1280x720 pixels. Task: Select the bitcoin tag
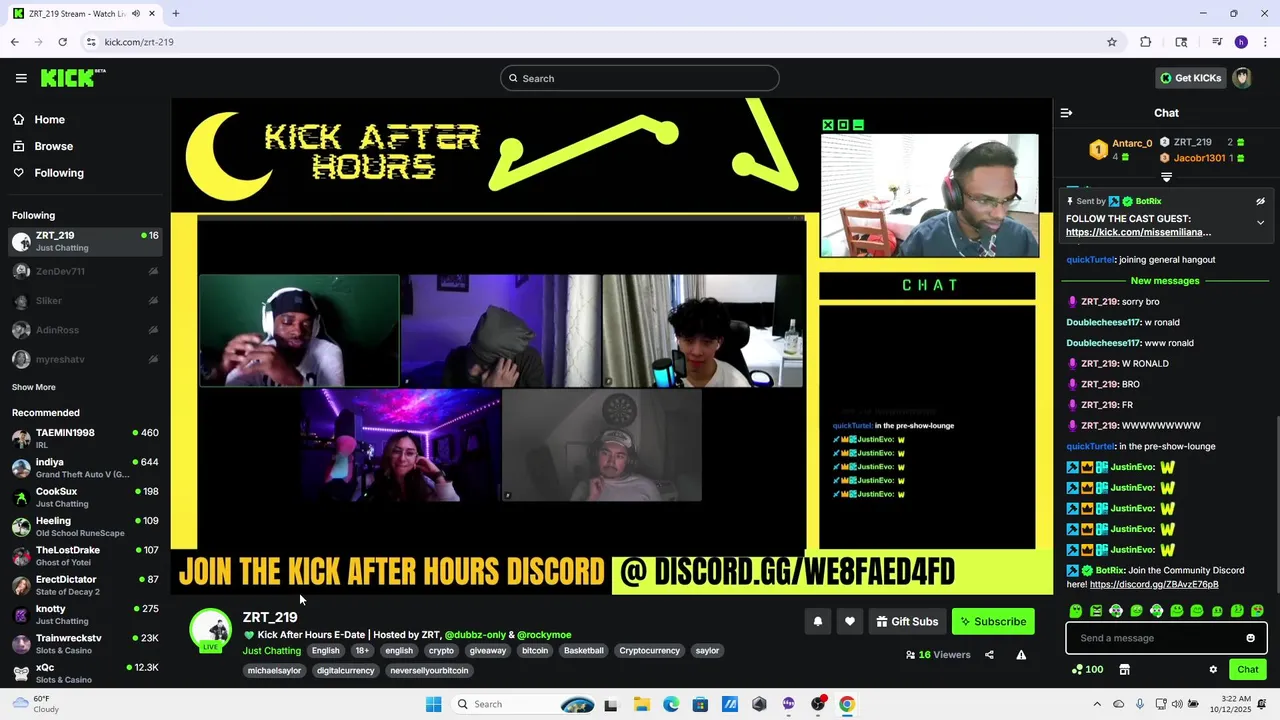point(535,651)
